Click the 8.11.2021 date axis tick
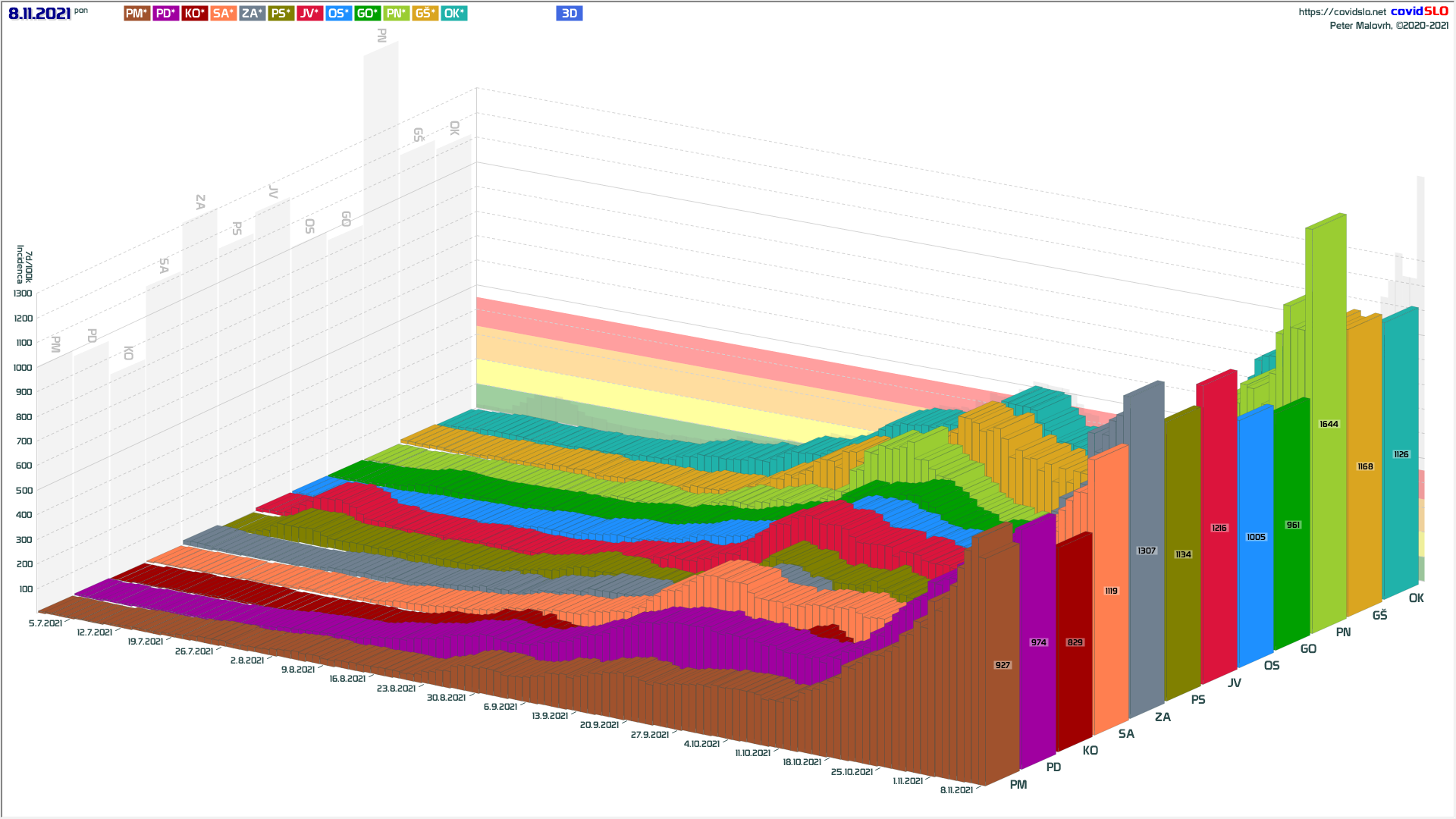The width and height of the screenshot is (1456, 819). (x=956, y=790)
